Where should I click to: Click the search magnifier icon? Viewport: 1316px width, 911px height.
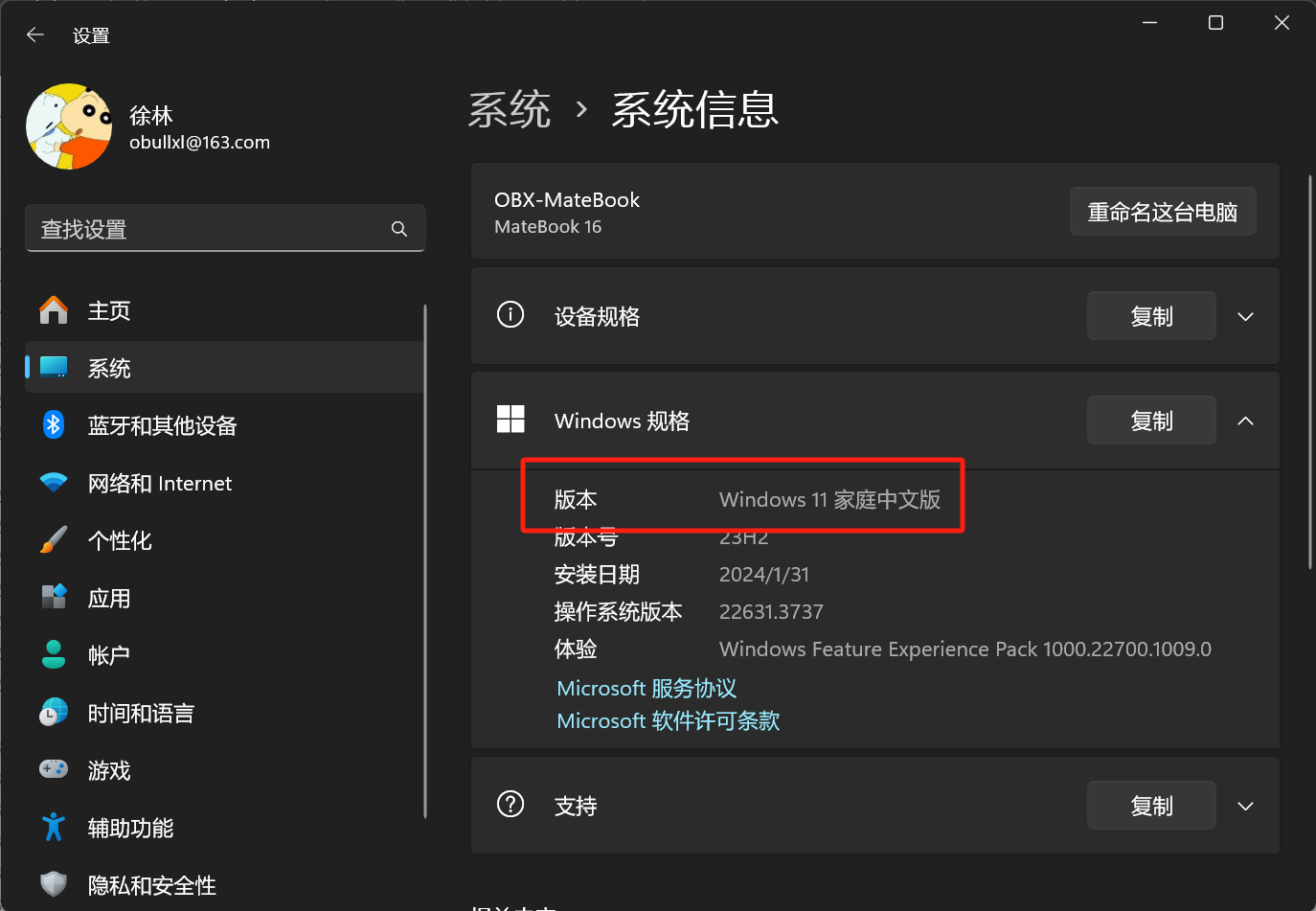click(399, 229)
